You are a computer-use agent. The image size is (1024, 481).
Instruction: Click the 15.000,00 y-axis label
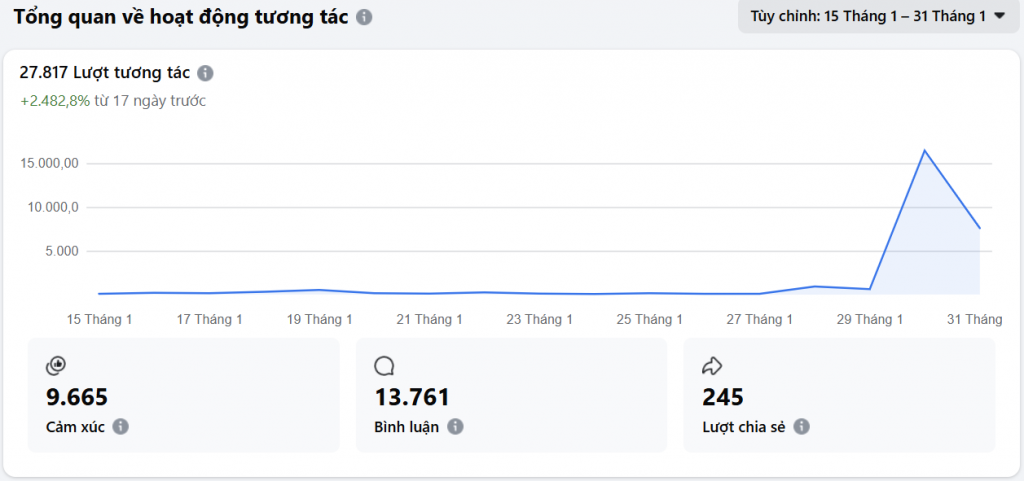pyautogui.click(x=49, y=164)
